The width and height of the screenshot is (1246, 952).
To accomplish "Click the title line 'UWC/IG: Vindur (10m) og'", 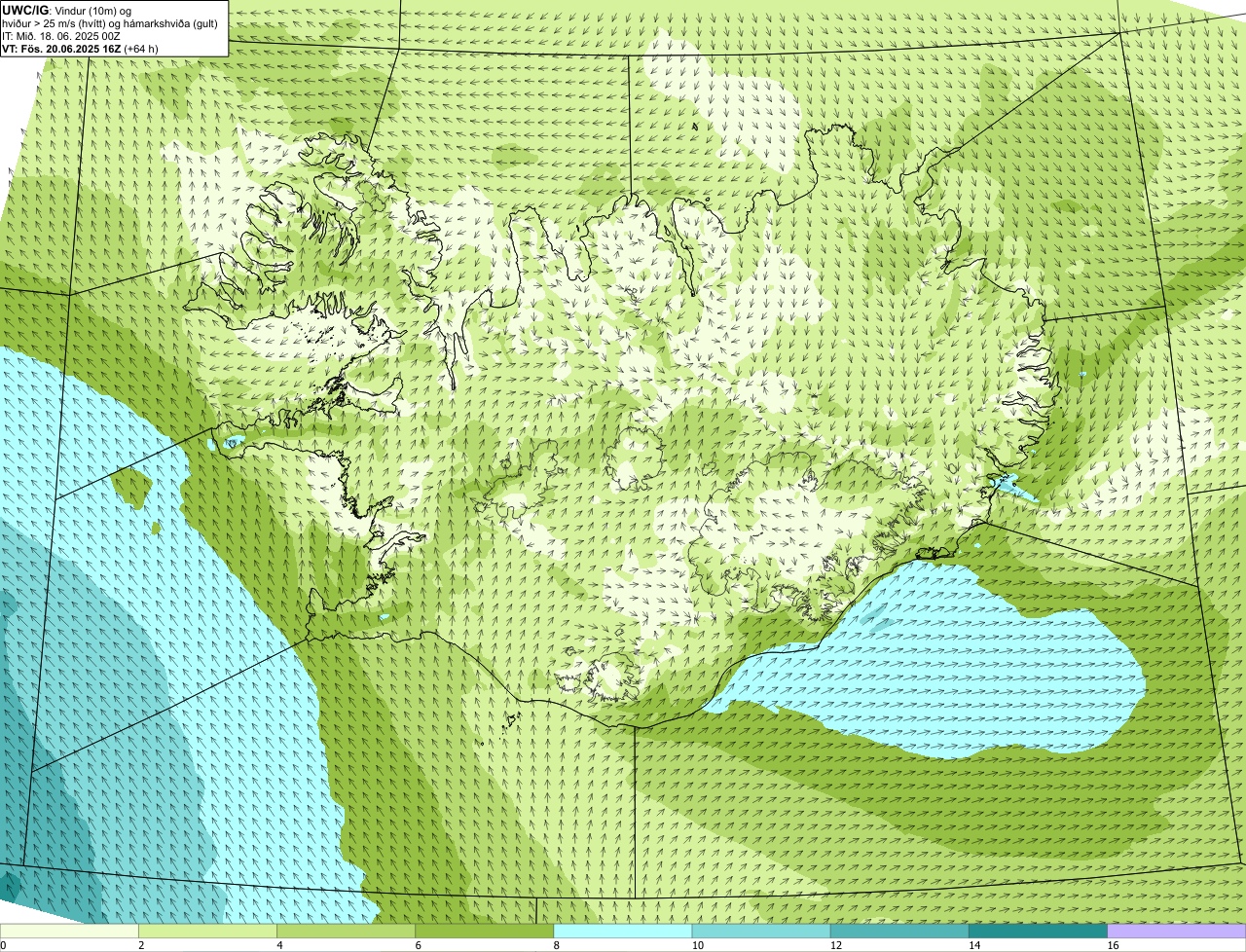I will pos(66,10).
